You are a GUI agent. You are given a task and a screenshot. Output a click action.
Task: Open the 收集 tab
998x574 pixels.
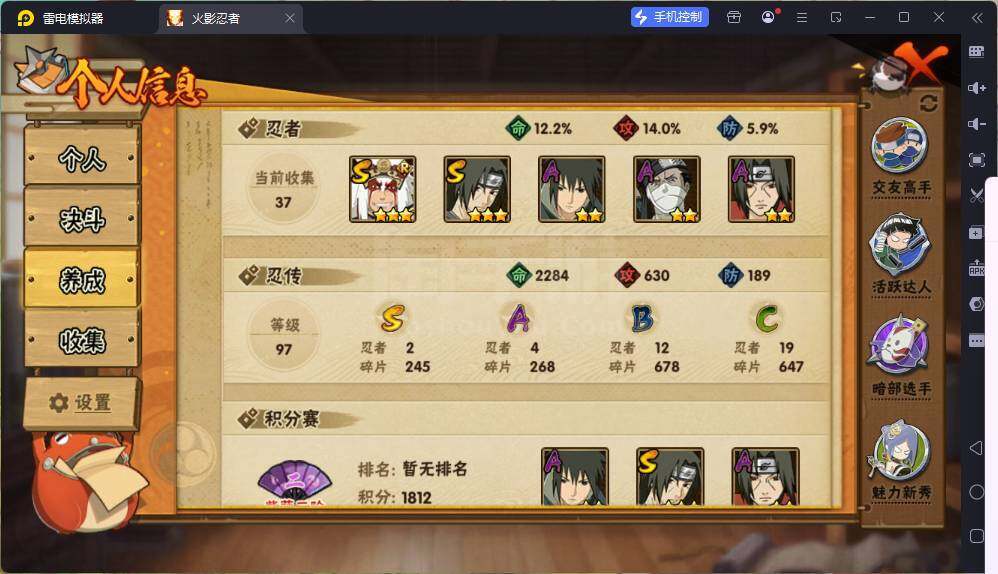tap(82, 340)
